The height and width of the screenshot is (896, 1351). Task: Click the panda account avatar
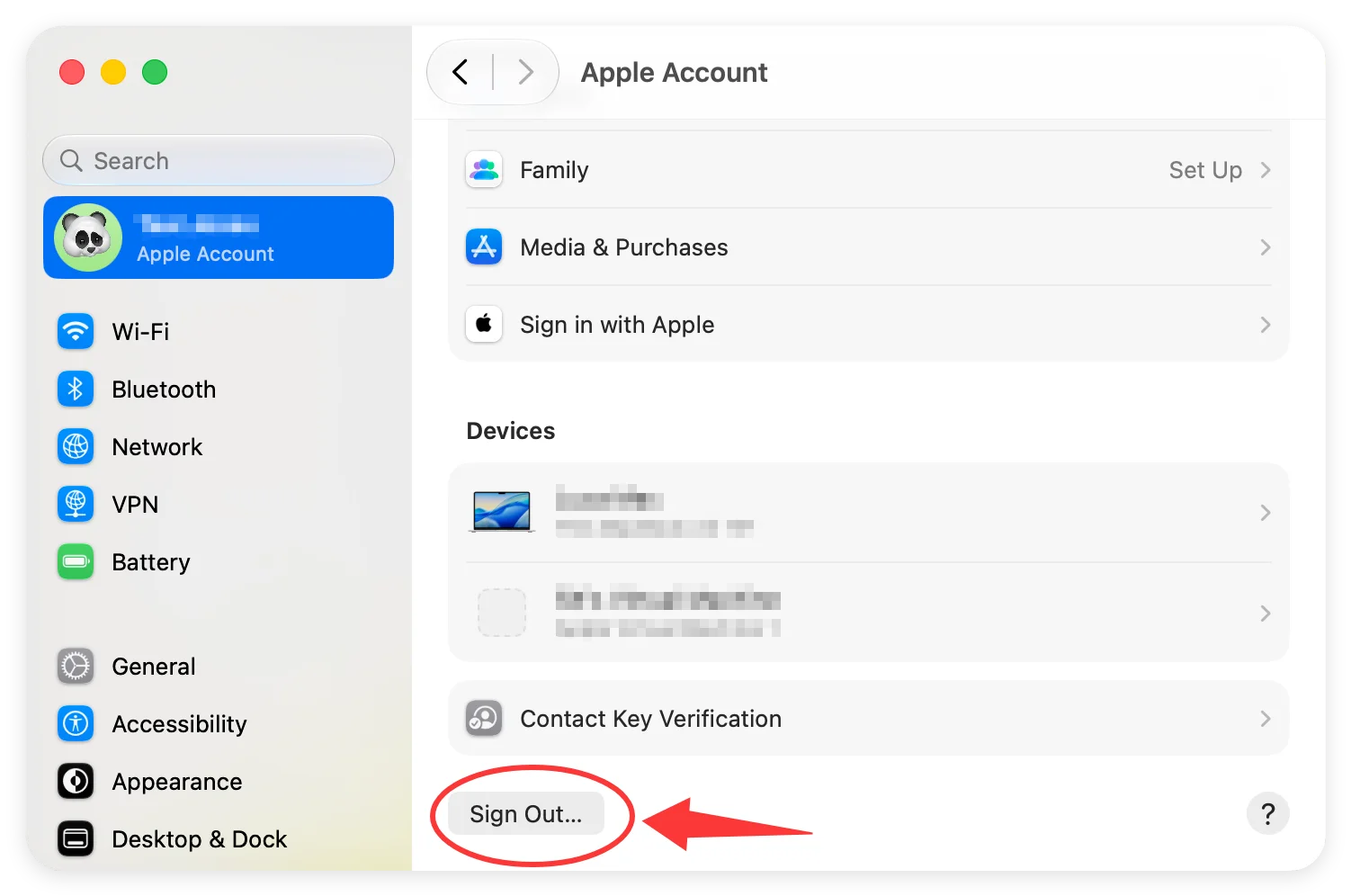88,237
